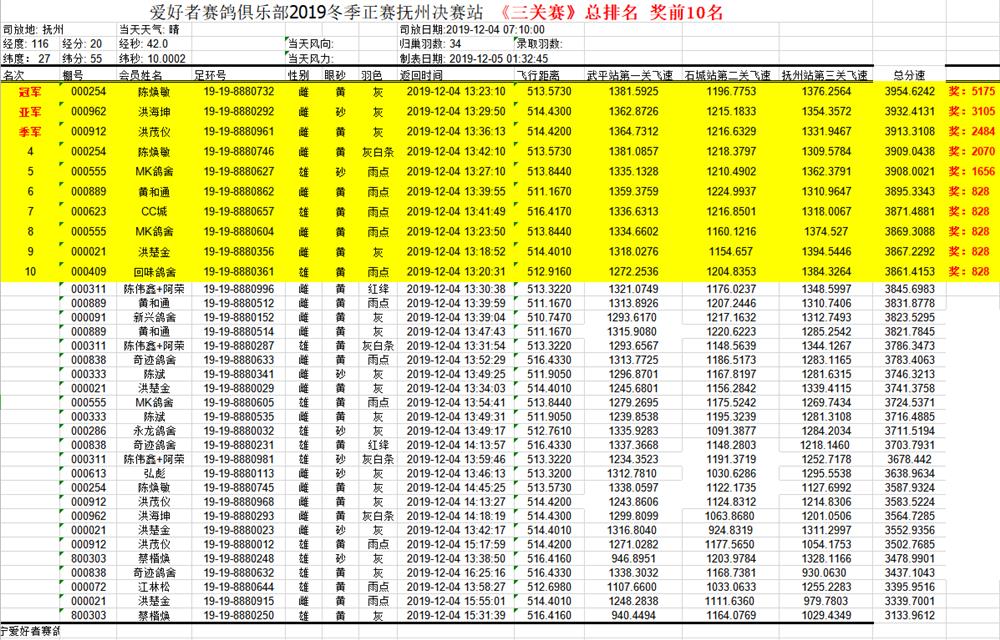Click third-stage speed value 930.0630

824,573
